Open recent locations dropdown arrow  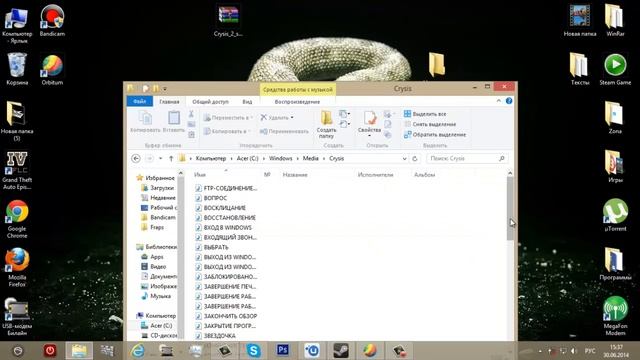coord(161,158)
